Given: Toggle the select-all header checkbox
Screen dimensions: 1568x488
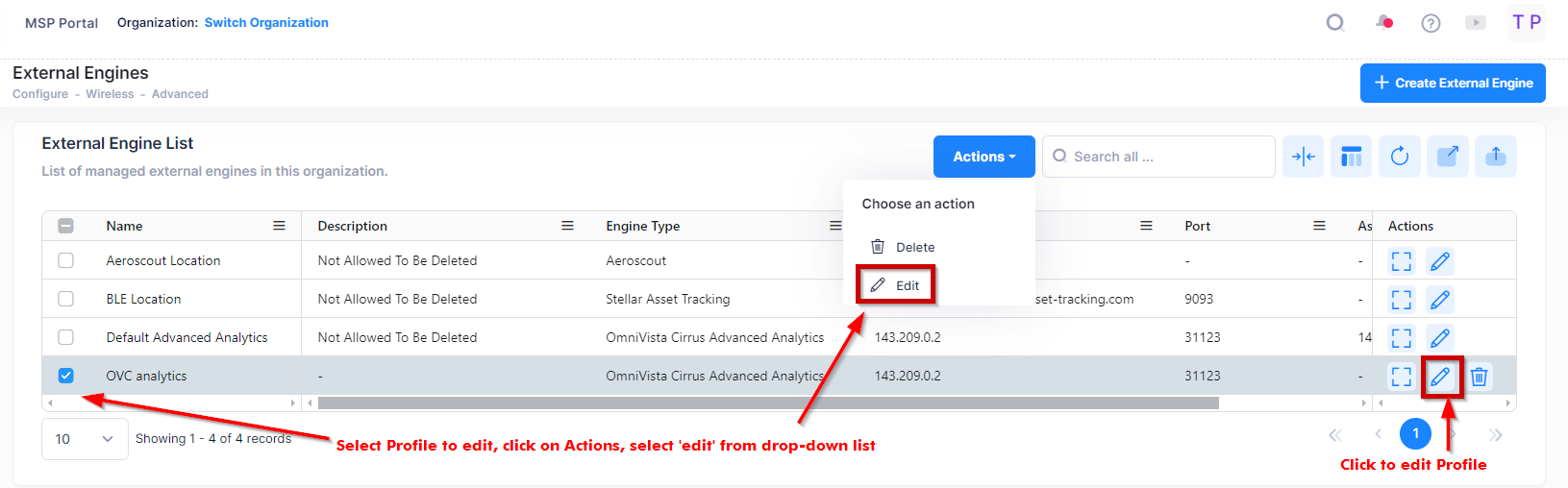Looking at the screenshot, I should pyautogui.click(x=65, y=226).
